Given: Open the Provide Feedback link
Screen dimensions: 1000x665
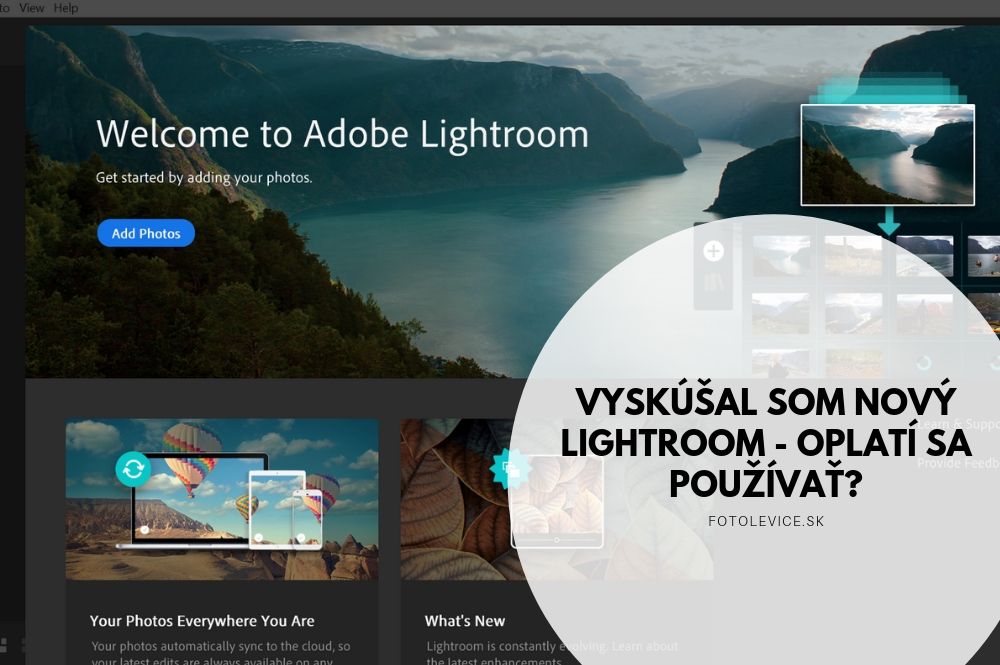Looking at the screenshot, I should (x=959, y=464).
